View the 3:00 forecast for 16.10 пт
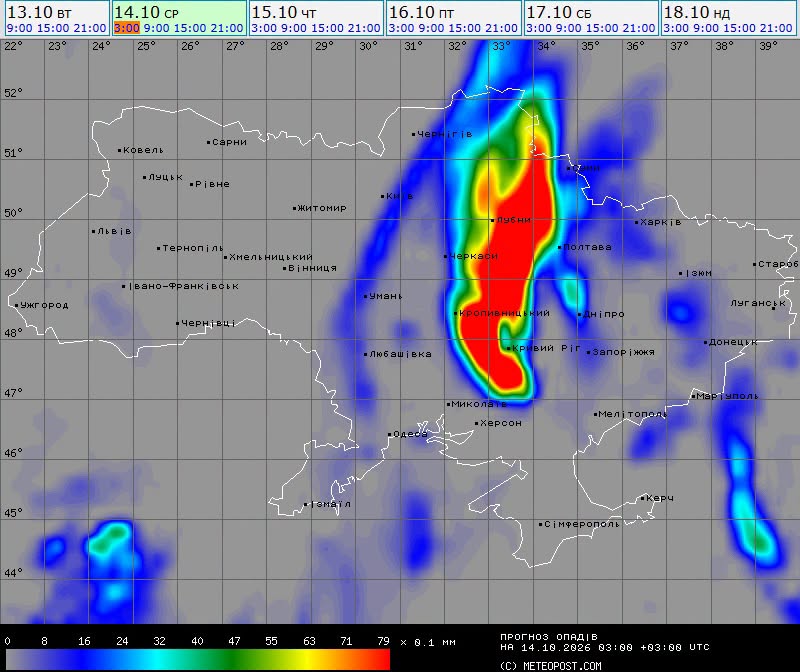The width and height of the screenshot is (800, 672). [401, 28]
